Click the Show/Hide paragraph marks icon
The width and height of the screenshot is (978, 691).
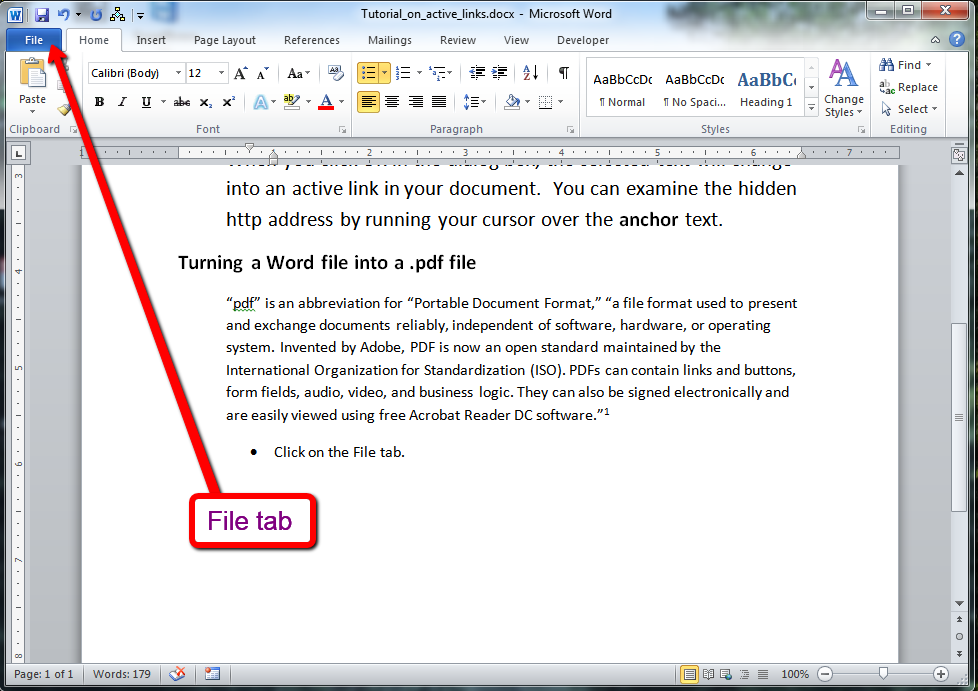[x=564, y=73]
